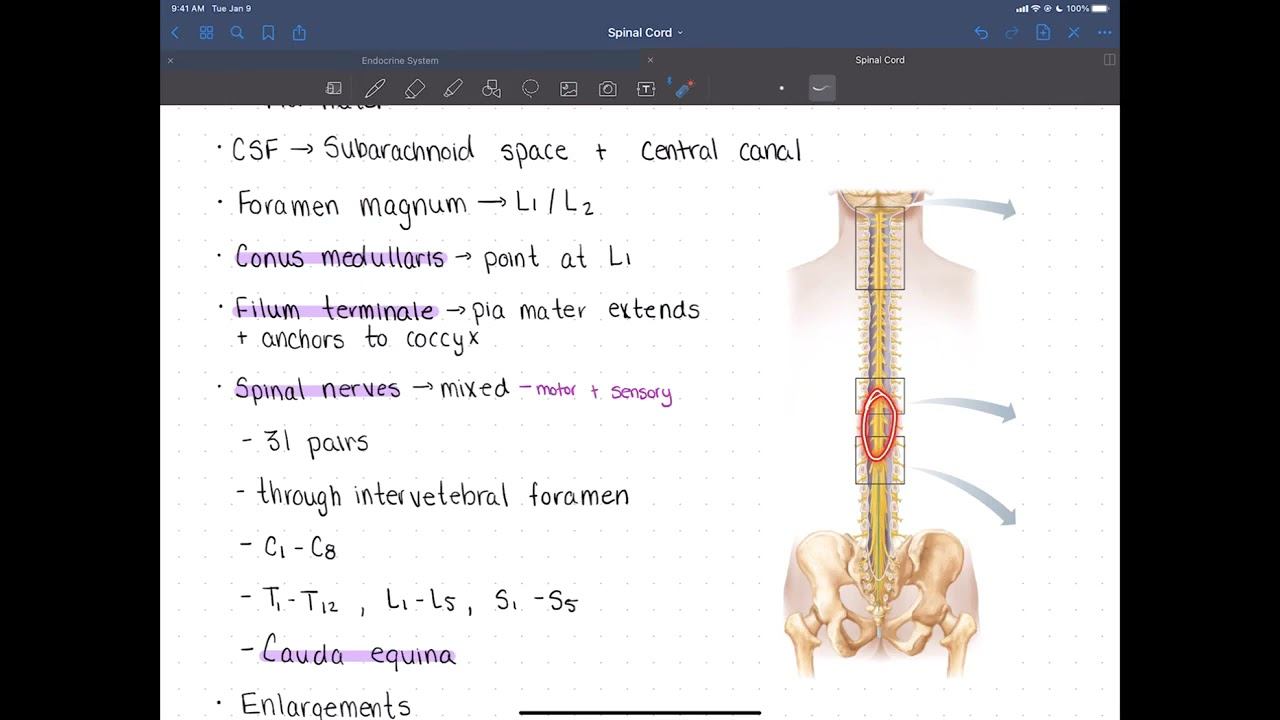Open the Camera tool
The height and width of the screenshot is (720, 1280).
point(608,89)
